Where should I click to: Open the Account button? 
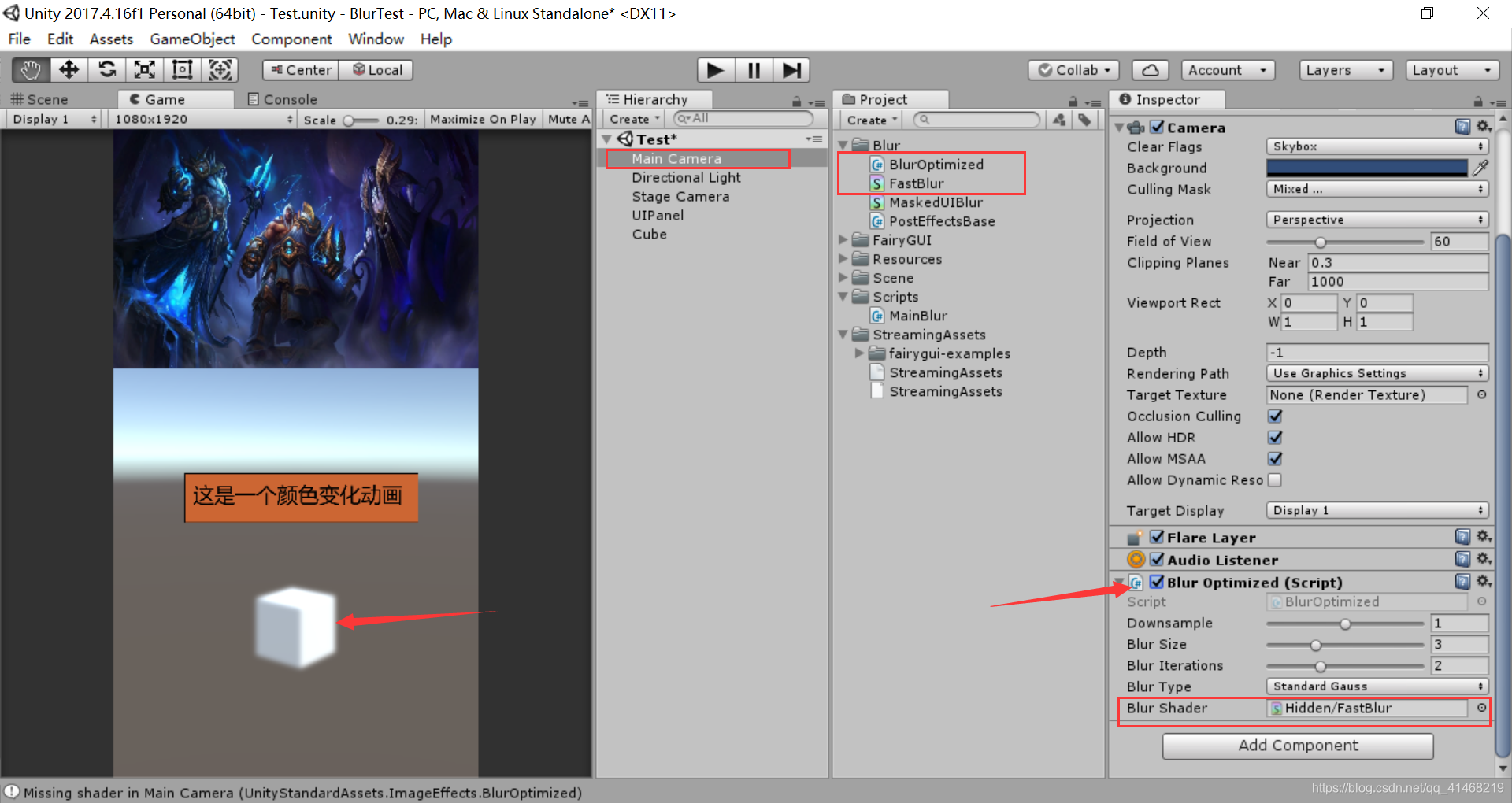click(1228, 70)
